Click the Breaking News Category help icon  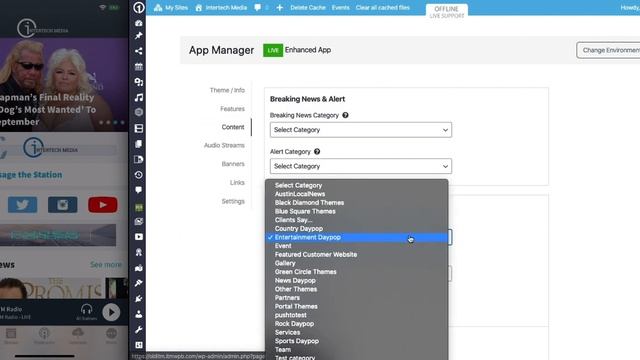345,115
